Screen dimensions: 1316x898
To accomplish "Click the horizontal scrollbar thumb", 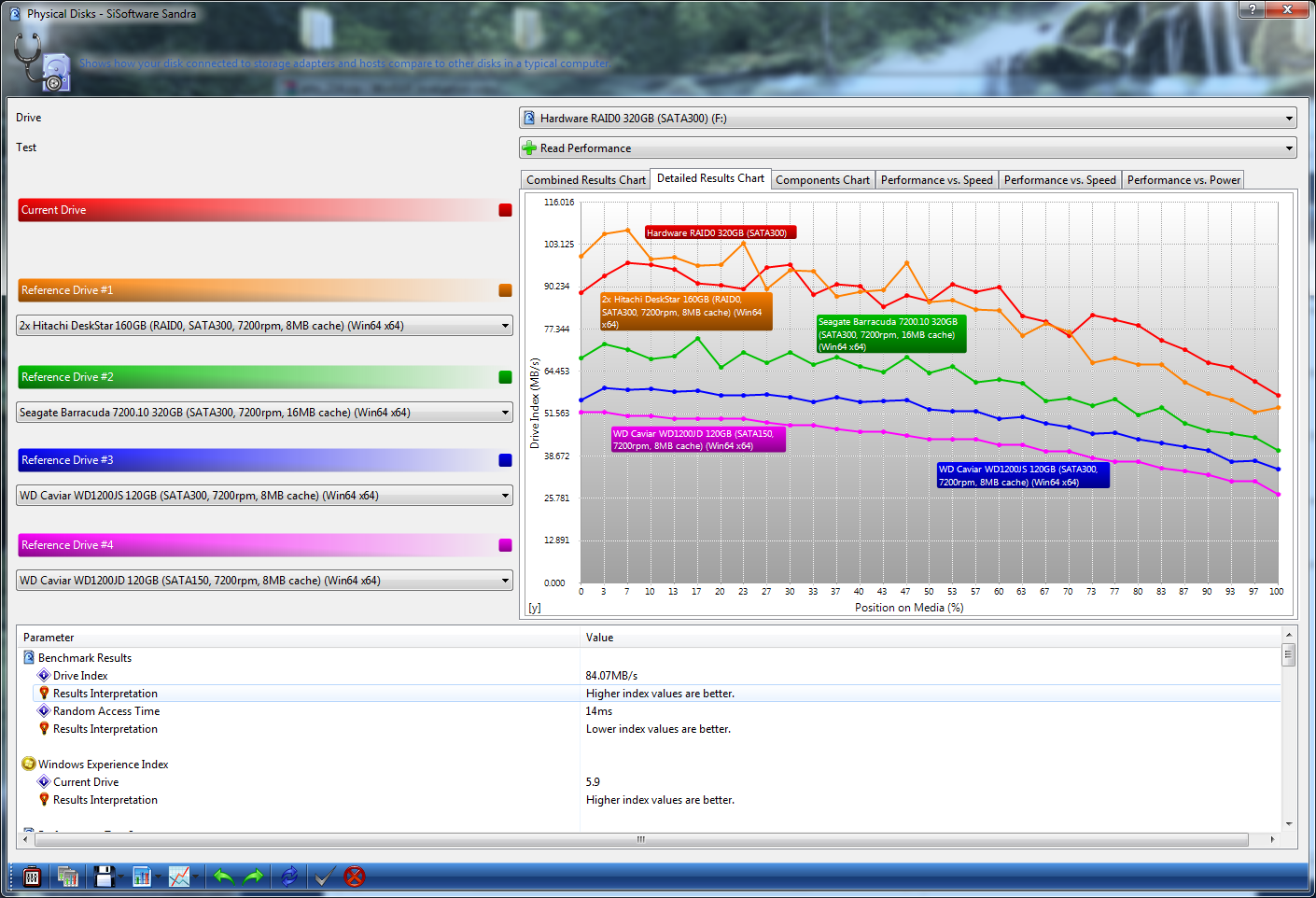I will (641, 839).
